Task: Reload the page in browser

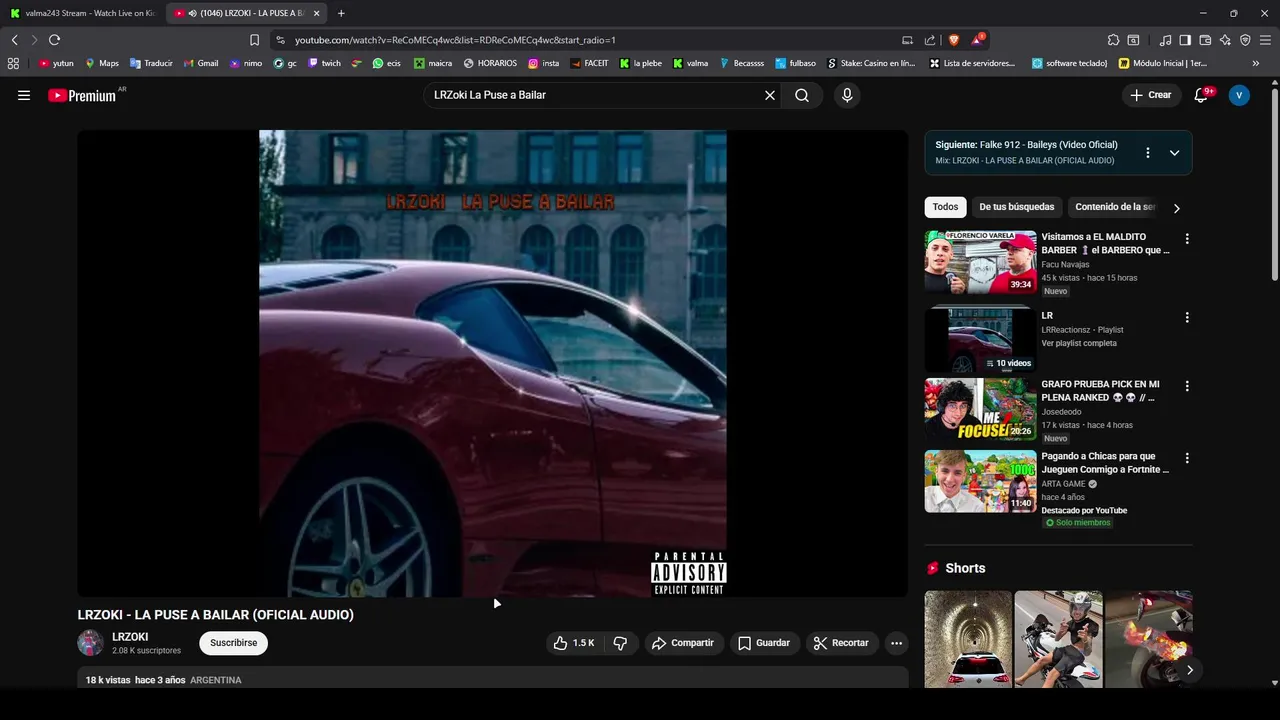Action: pyautogui.click(x=54, y=40)
